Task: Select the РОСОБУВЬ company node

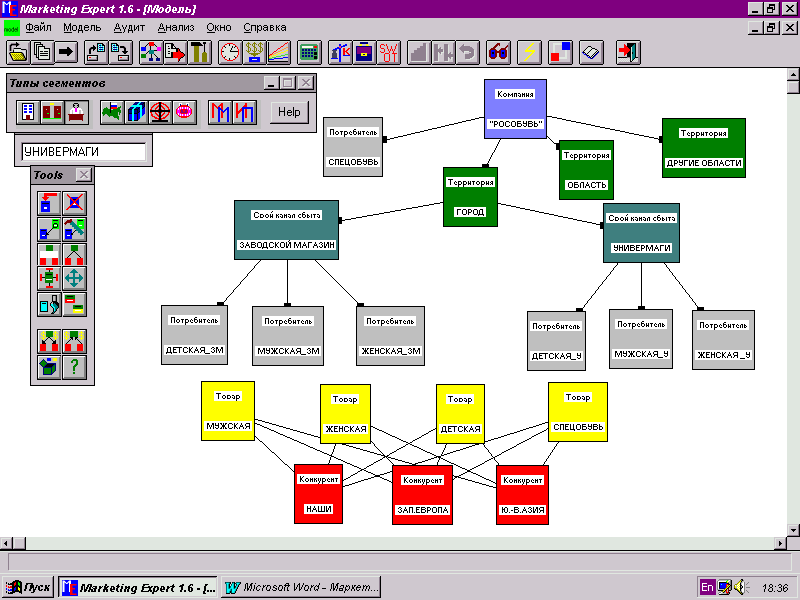Action: coord(515,109)
